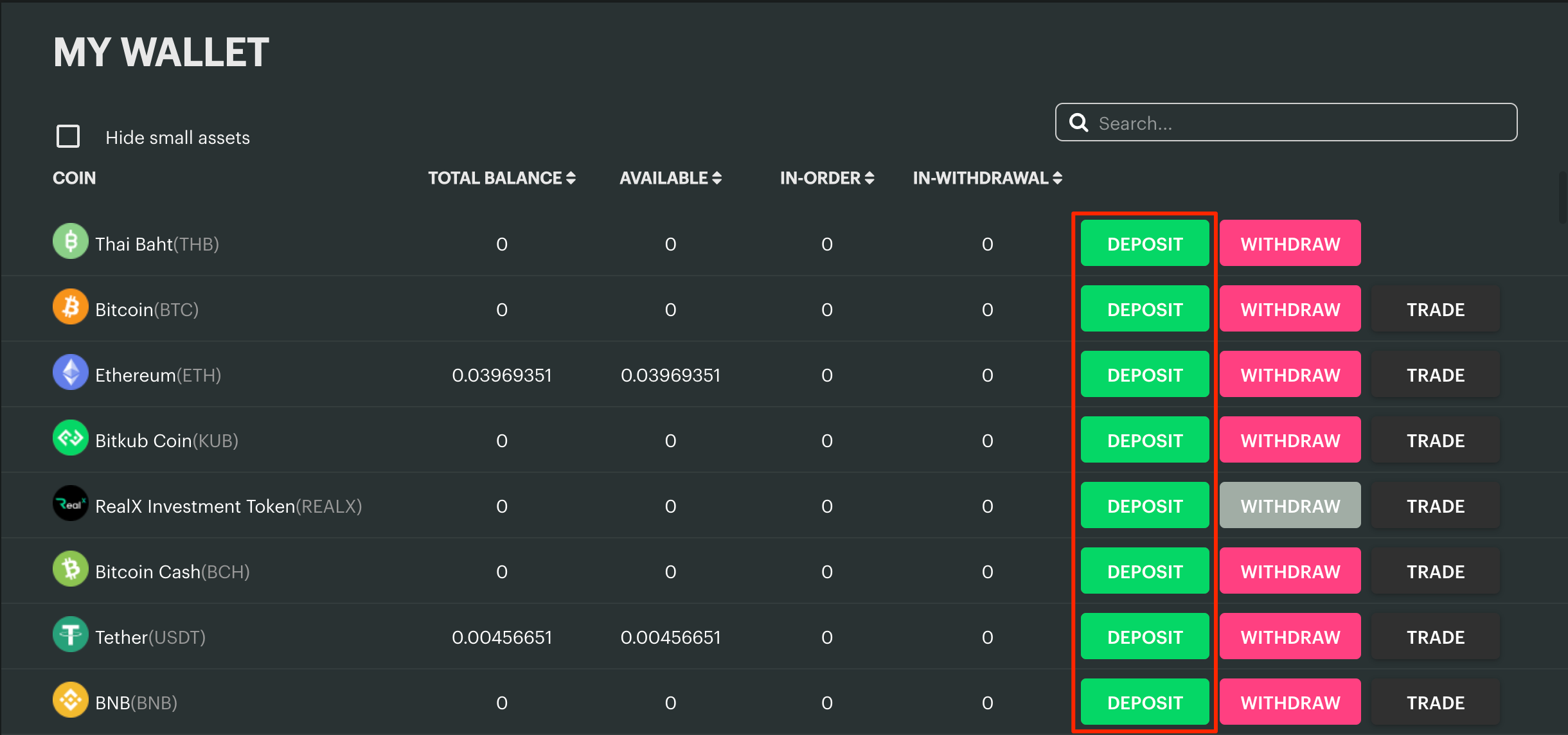Click the RealX Investment Token icon
This screenshot has height=735, width=1568.
coord(71,504)
